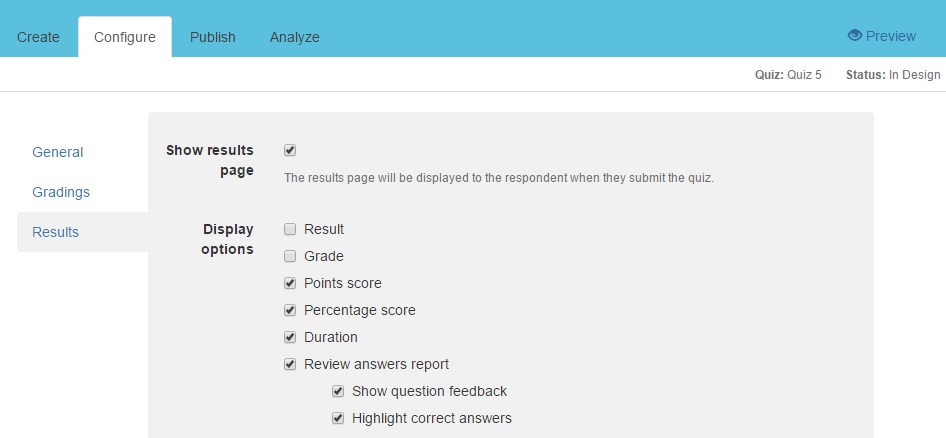This screenshot has width=946, height=438.
Task: Click the Preview eye icon
Action: (854, 36)
